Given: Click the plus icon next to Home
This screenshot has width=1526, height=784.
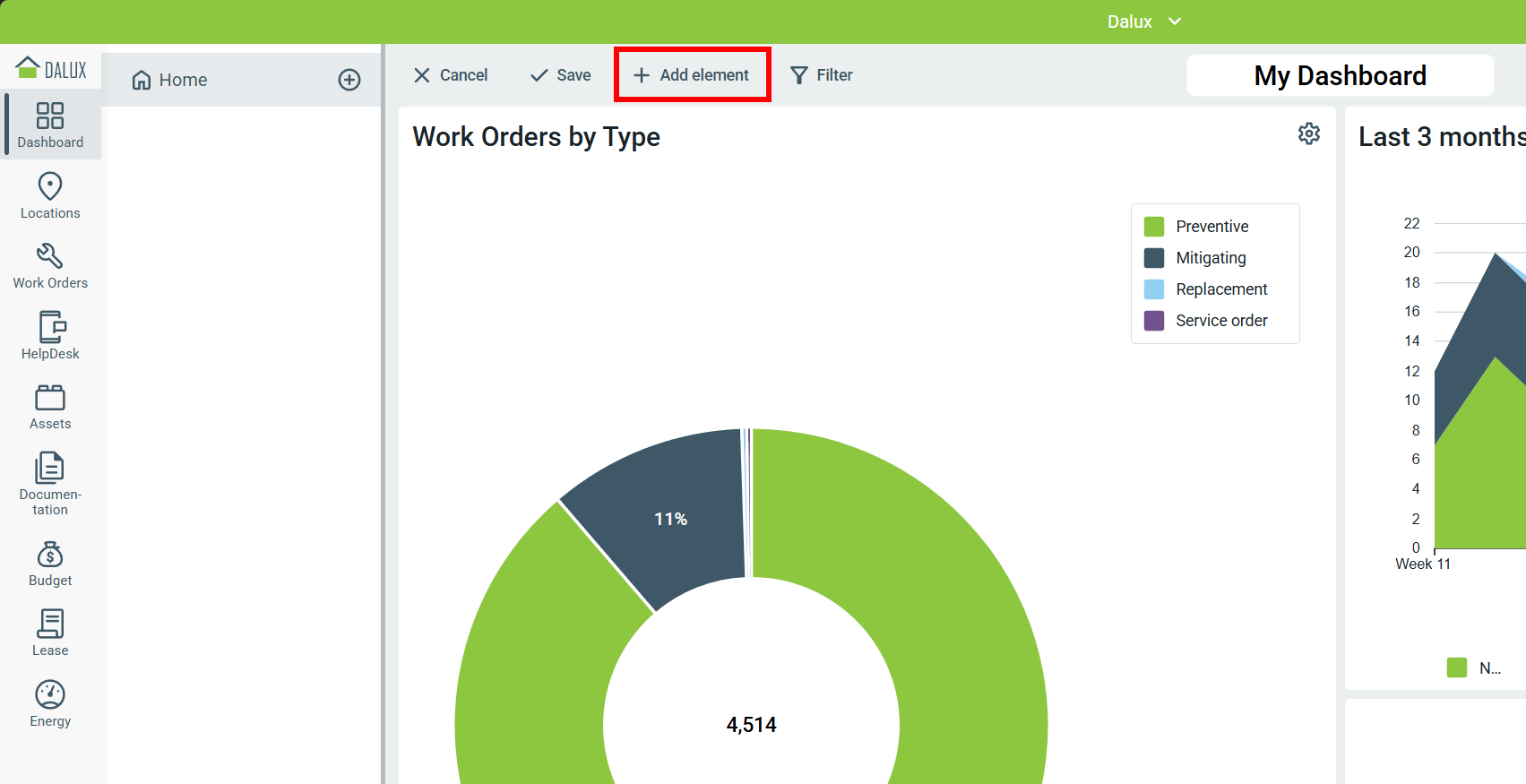Looking at the screenshot, I should pos(349,80).
